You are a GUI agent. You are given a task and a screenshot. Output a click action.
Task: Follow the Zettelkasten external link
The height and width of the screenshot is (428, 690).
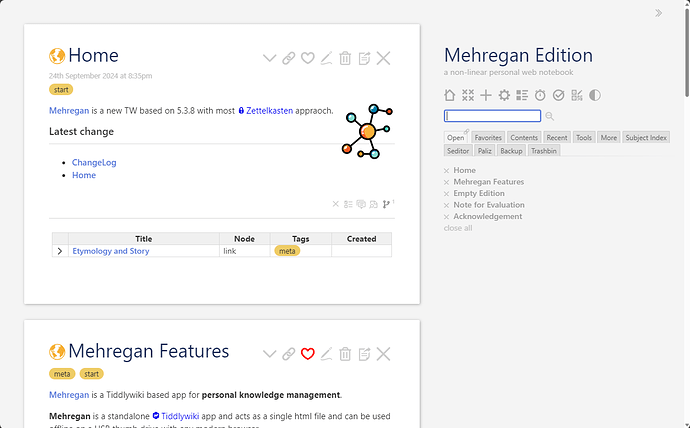click(x=265, y=111)
